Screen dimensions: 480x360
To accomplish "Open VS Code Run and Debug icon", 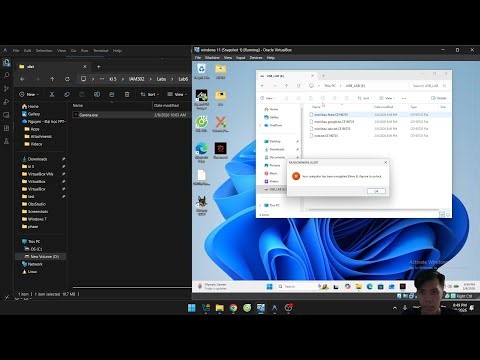I will pos(6,102).
